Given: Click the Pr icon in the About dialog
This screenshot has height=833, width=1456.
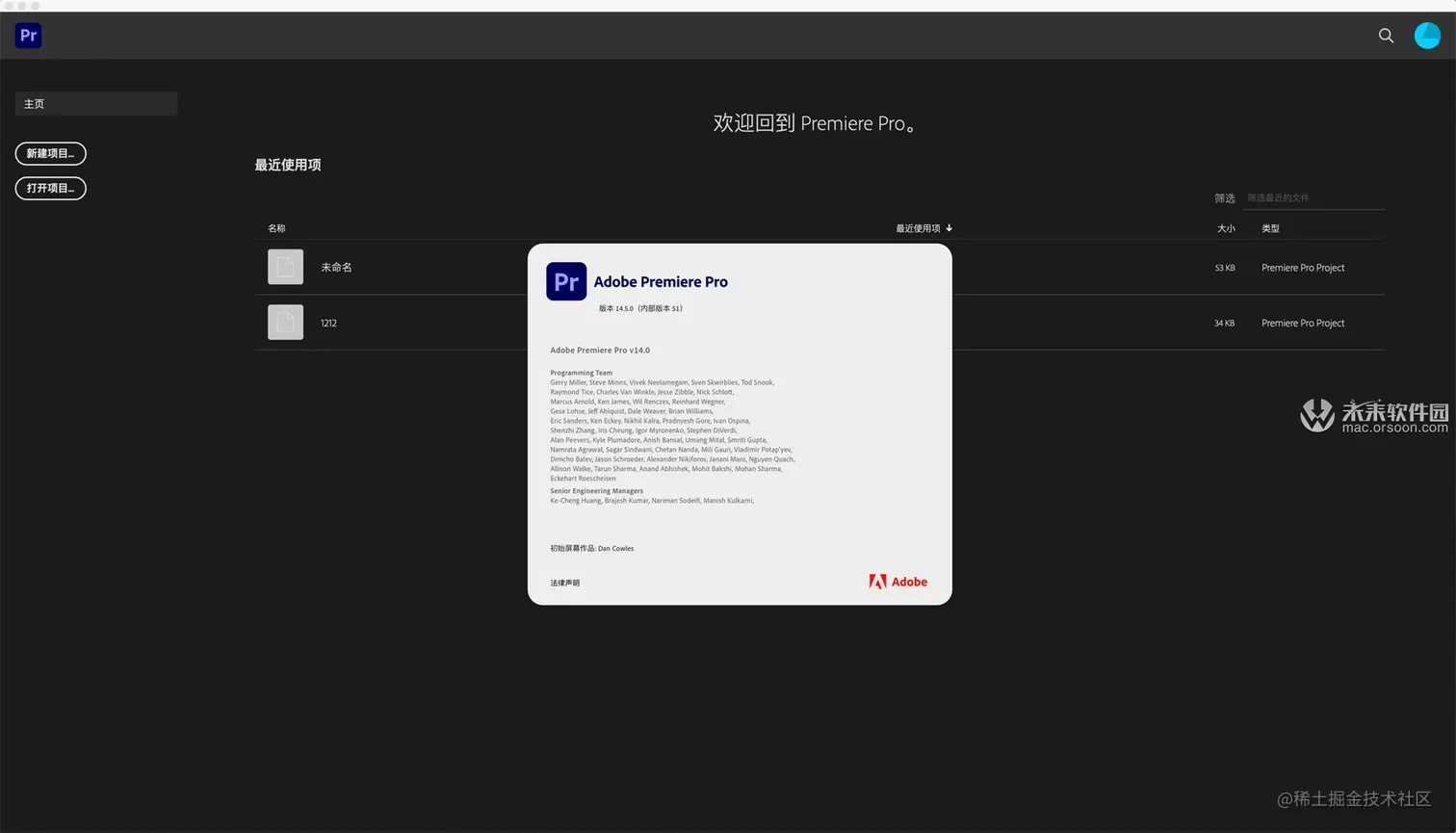Looking at the screenshot, I should coord(566,281).
